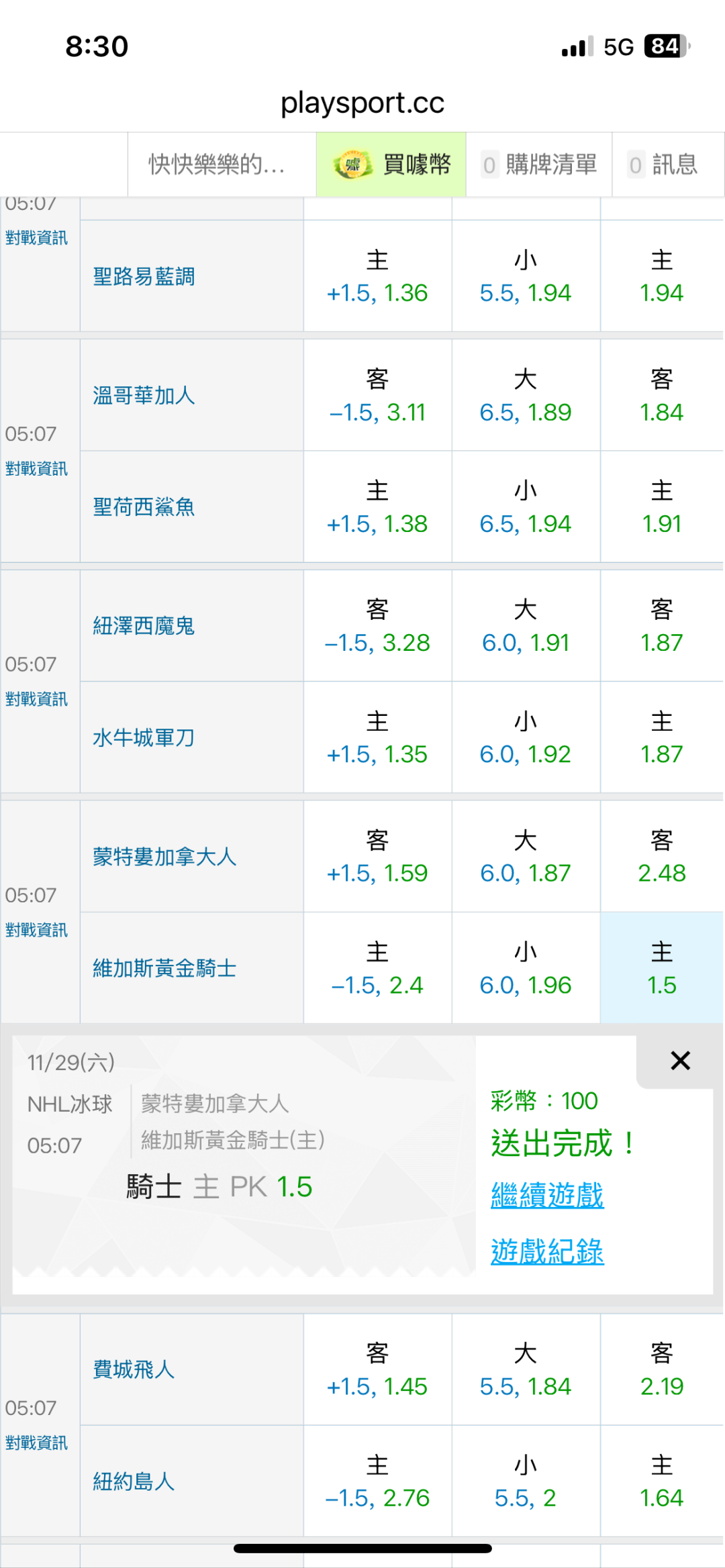Select 費城飛人 away spread +1.5, 1.45
The image size is (725, 1568).
(x=377, y=1370)
